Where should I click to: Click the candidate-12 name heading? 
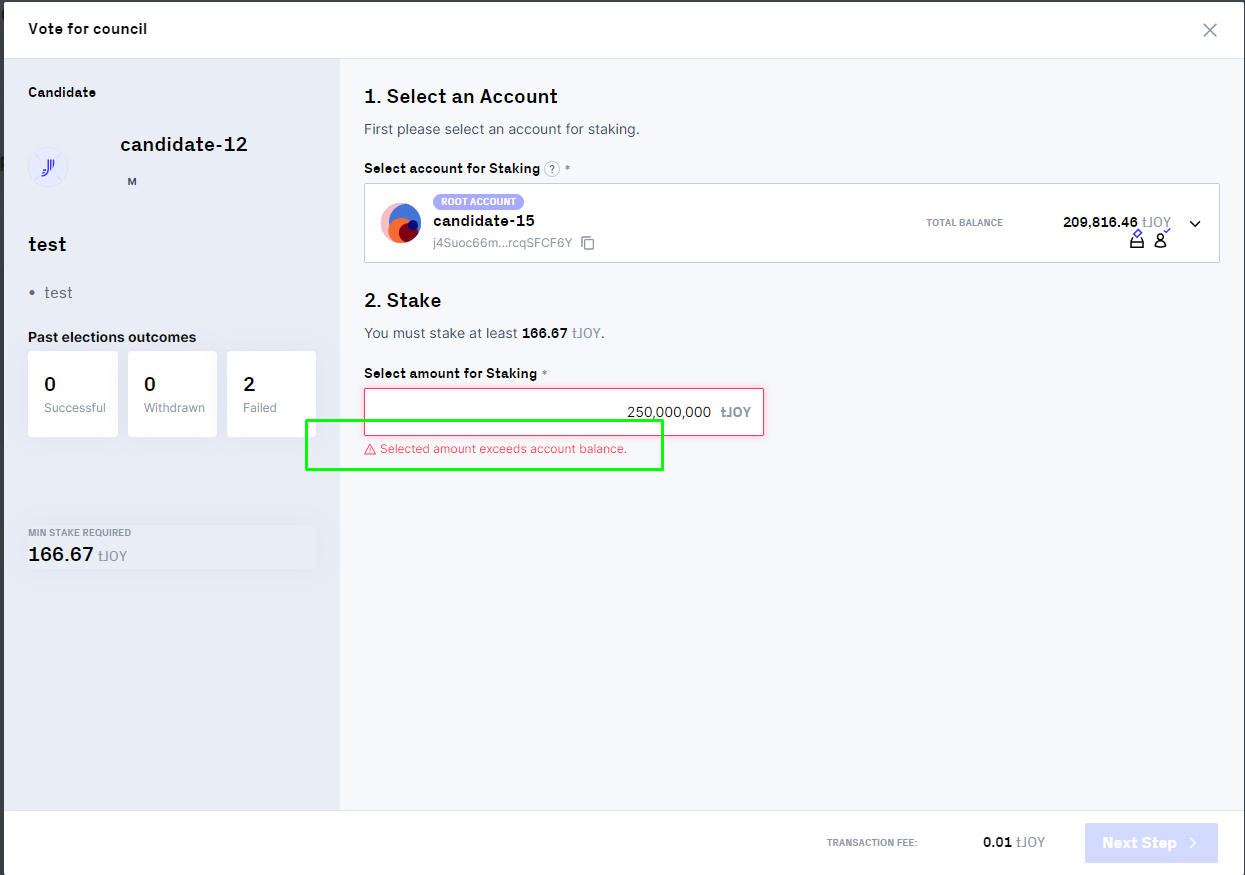(x=184, y=145)
